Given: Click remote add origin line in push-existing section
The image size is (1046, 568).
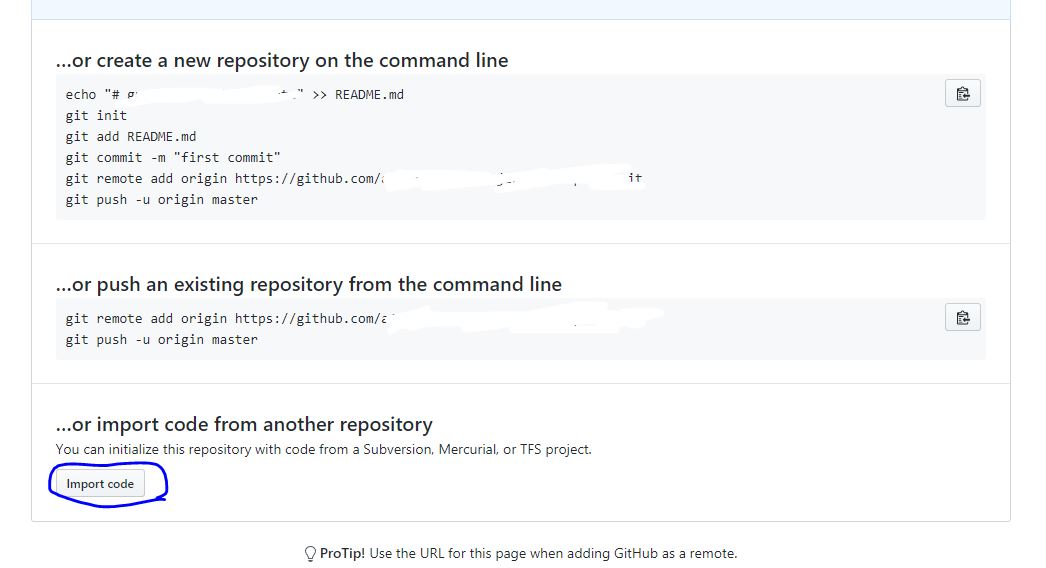Looking at the screenshot, I should pos(360,319).
